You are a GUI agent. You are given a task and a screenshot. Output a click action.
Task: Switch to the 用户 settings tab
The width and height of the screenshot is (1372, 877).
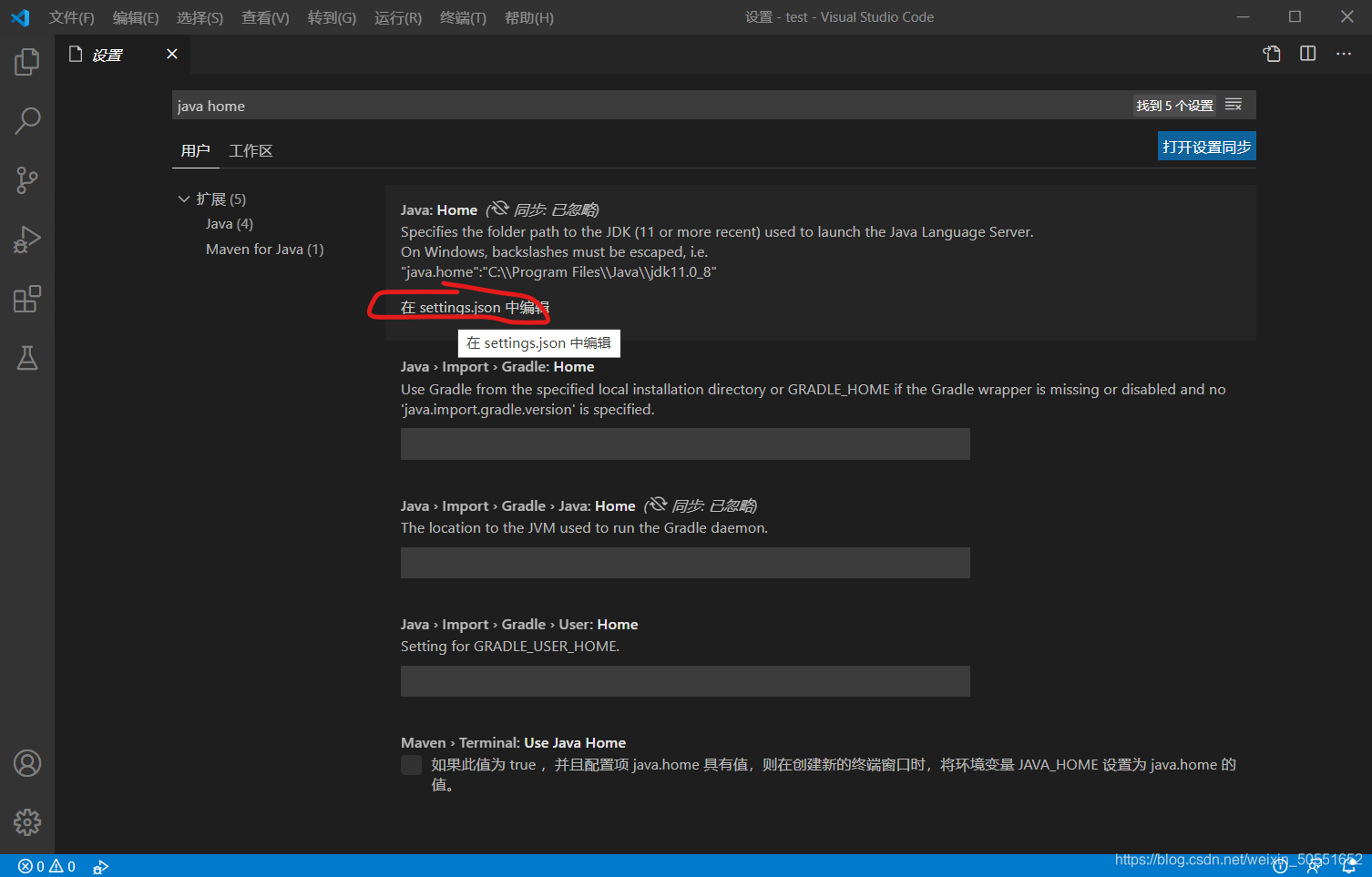coord(196,151)
